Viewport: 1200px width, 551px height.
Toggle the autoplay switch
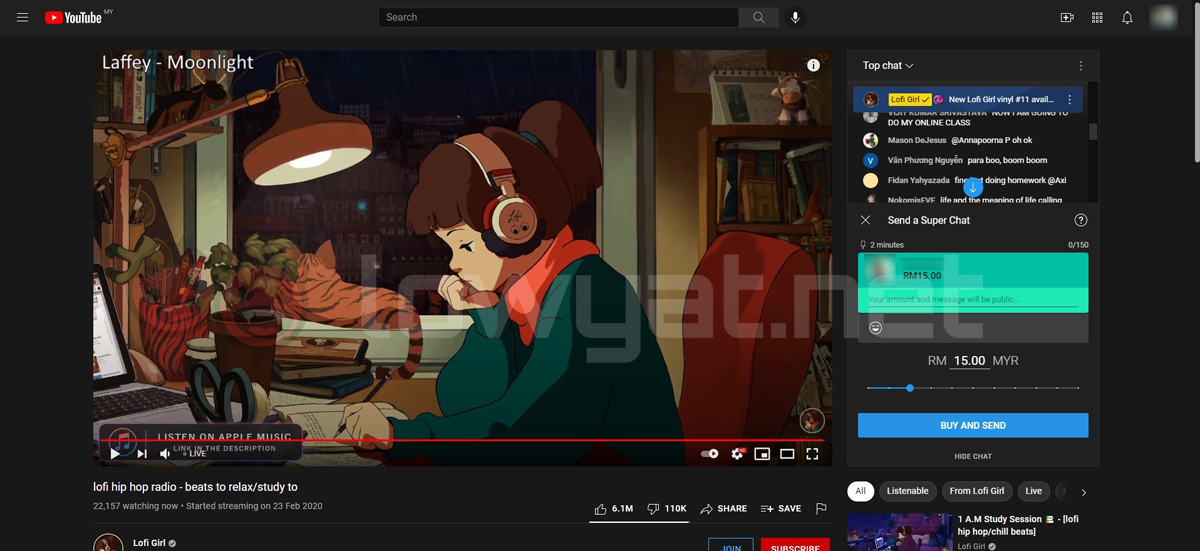click(x=710, y=454)
